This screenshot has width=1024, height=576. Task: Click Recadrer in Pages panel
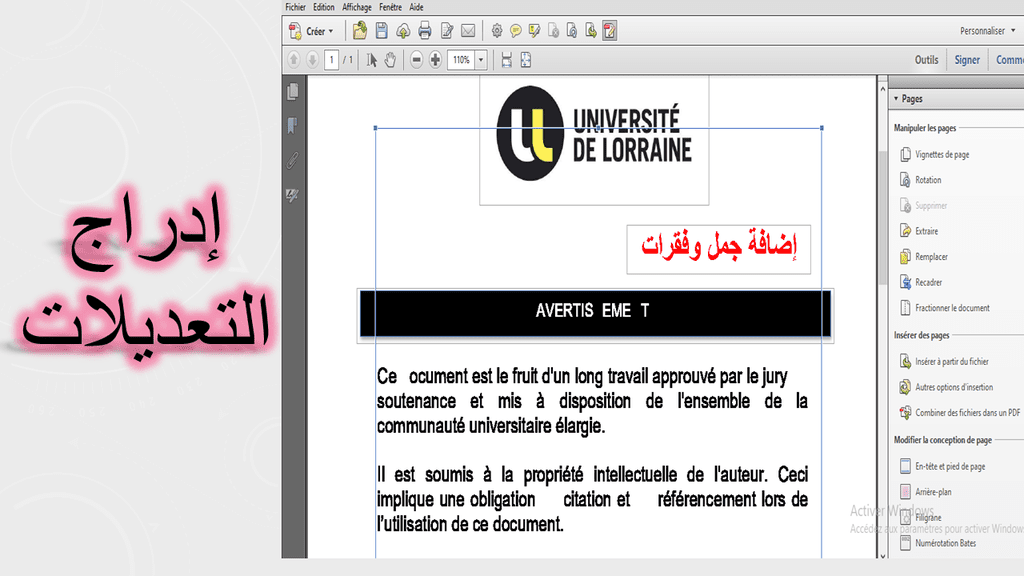click(921, 282)
